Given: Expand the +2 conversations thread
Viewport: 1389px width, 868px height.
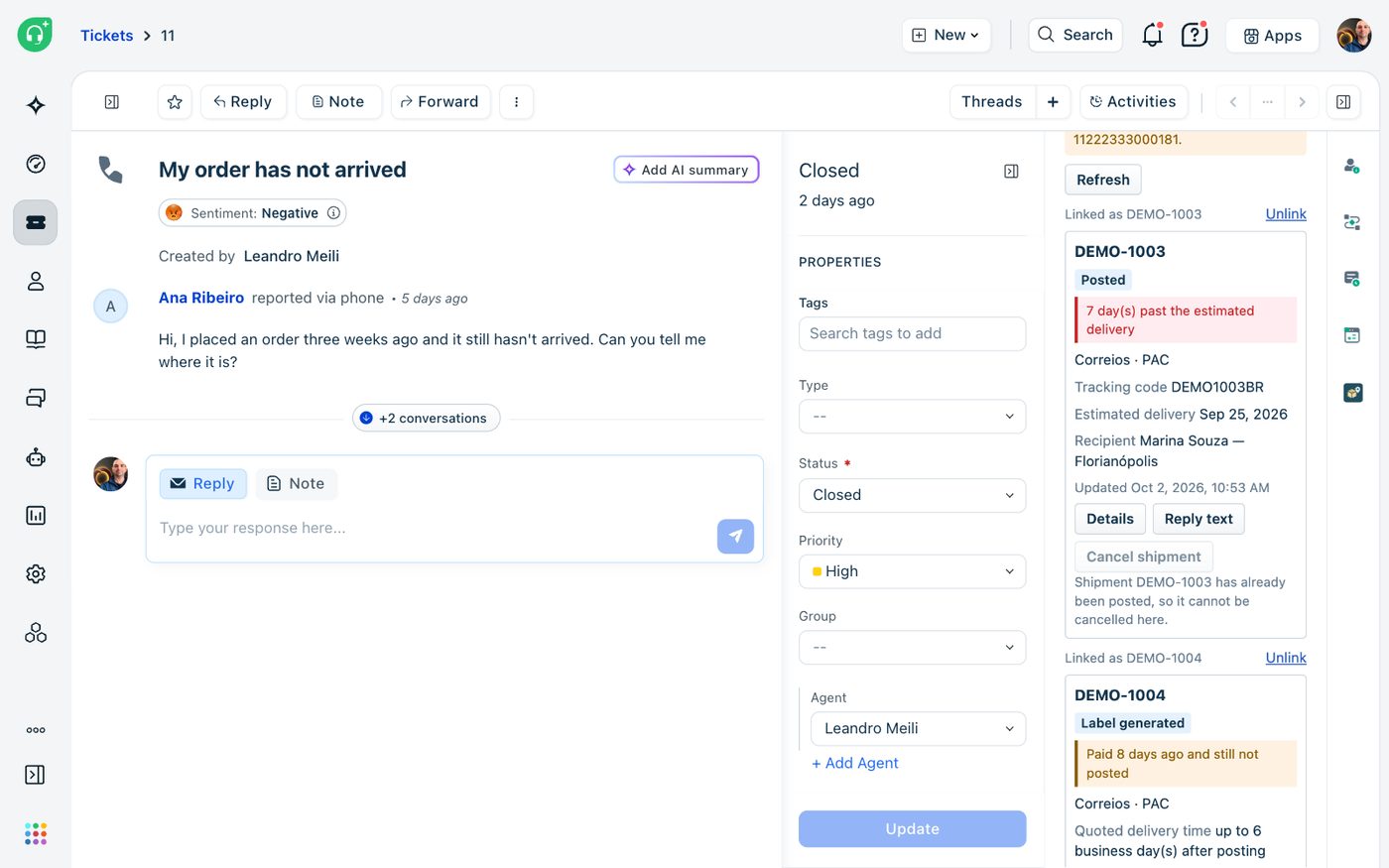Looking at the screenshot, I should 426,418.
